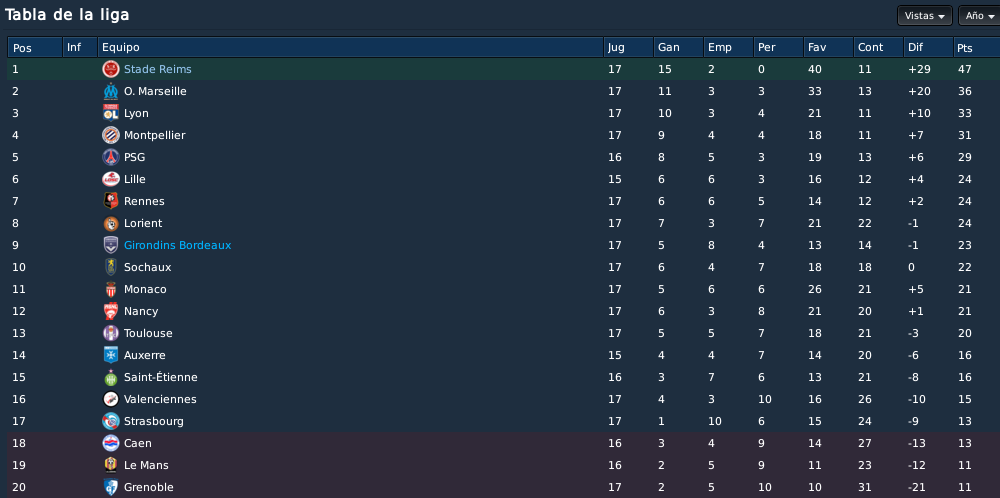Click the Auxerre team logo

pos(111,355)
